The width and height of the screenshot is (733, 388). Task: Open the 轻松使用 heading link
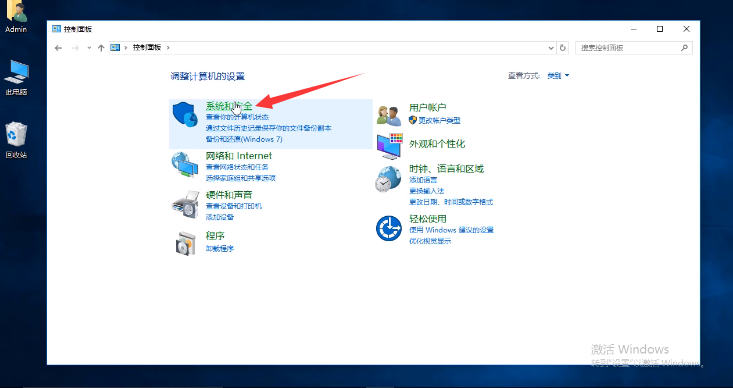(x=428, y=219)
